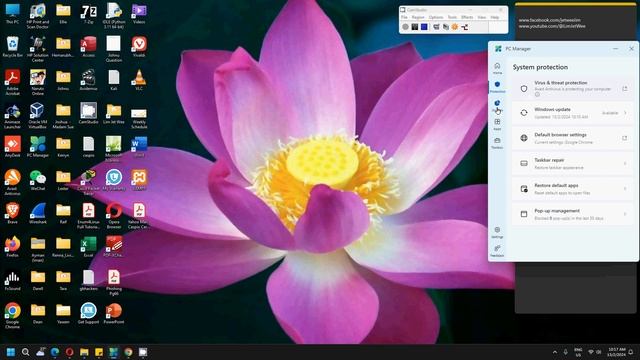Select the Firefox desktop icon
640x360 pixels.
pos(12,247)
